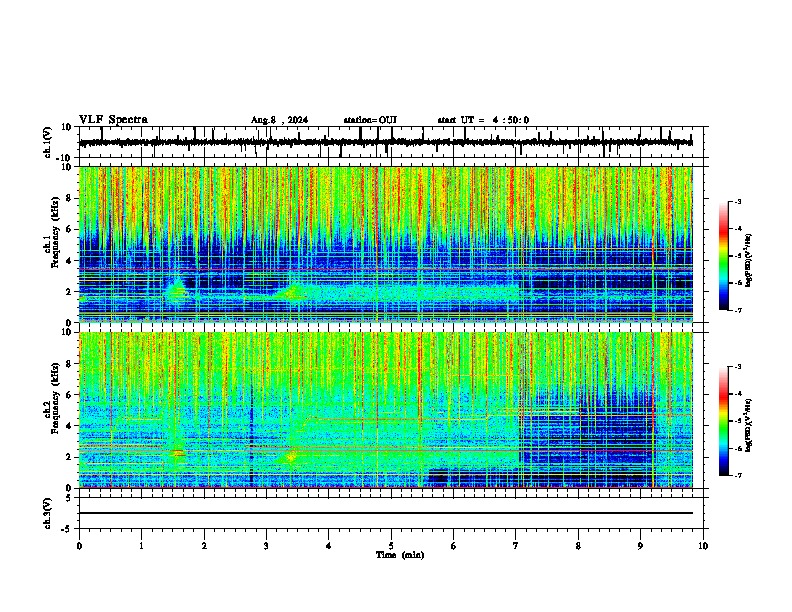
Task: Select the "Aug.8 , 2024" date text
Action: 279,120
